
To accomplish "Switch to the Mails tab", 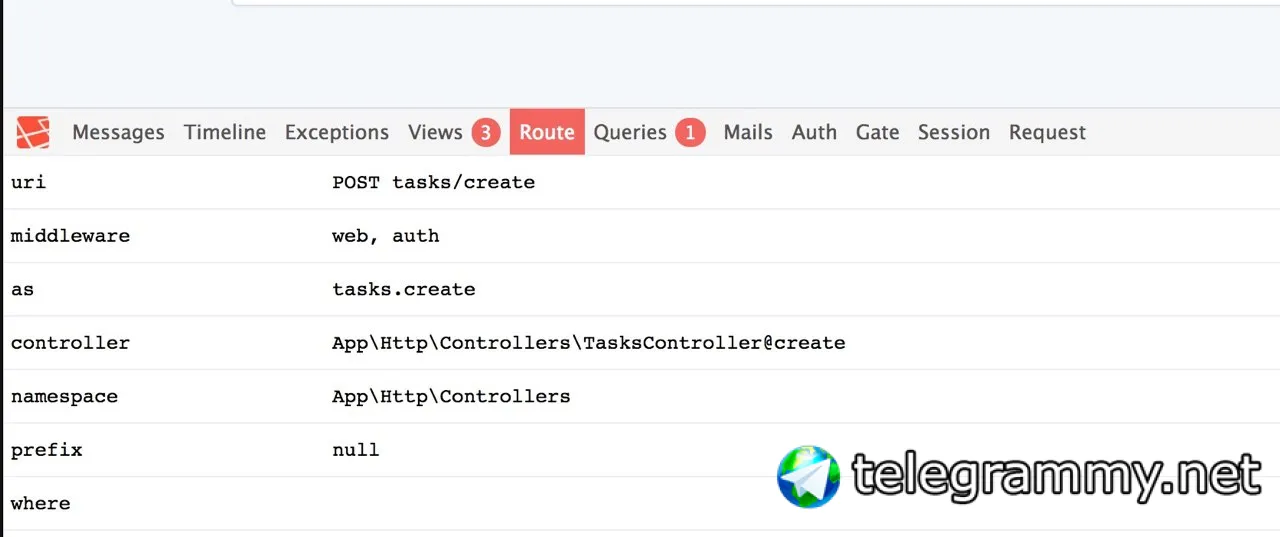I will [x=748, y=132].
